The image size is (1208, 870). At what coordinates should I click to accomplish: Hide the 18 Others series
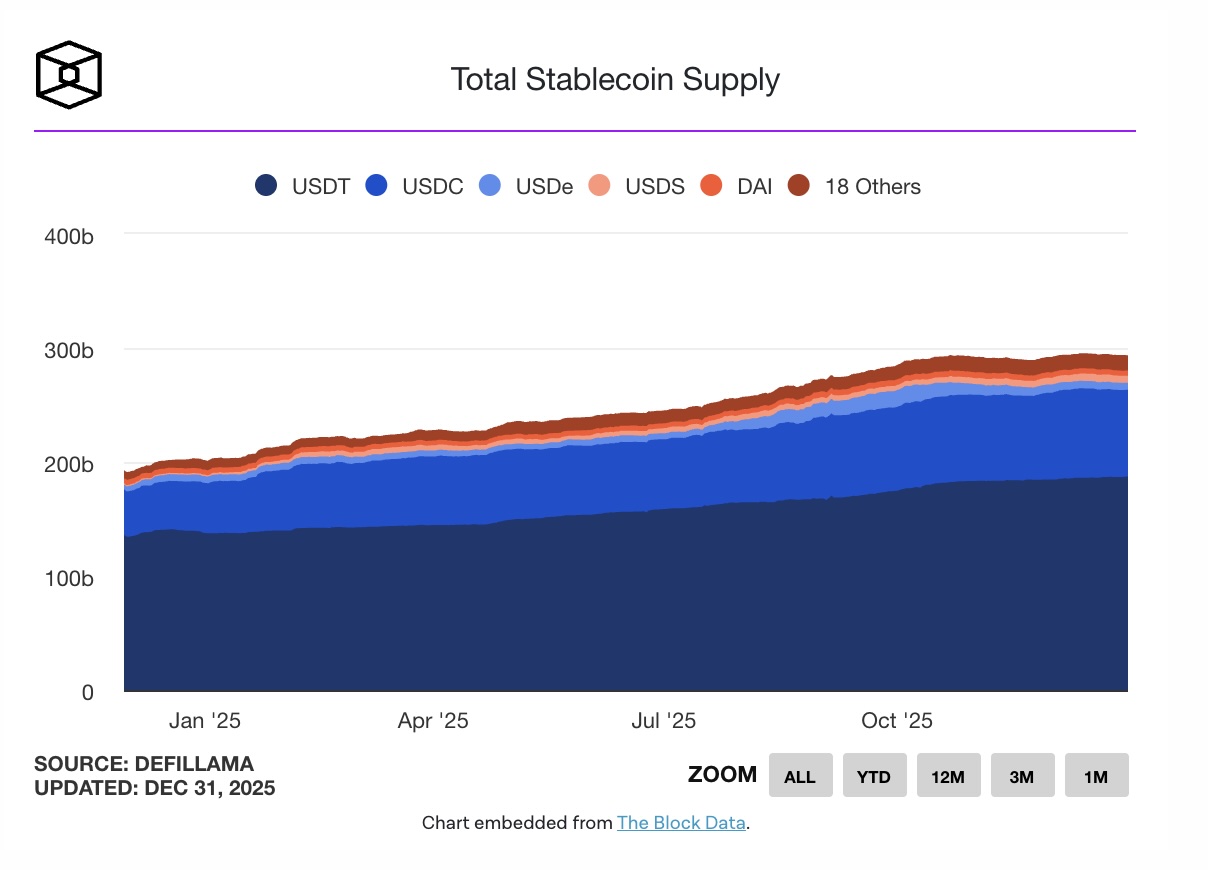(x=799, y=186)
